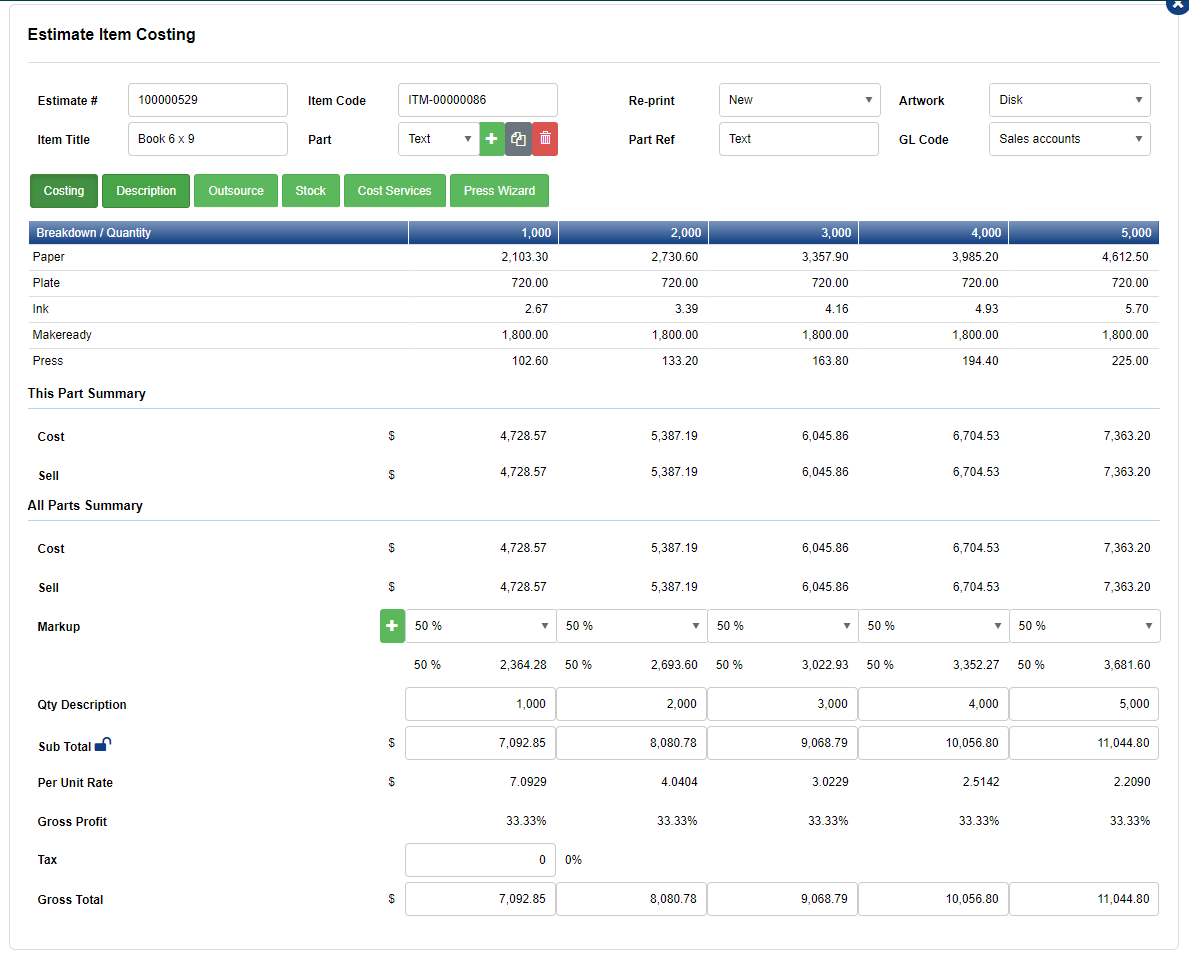
Task: Edit the Item Title field showing Book 6 x 9
Action: [207, 139]
